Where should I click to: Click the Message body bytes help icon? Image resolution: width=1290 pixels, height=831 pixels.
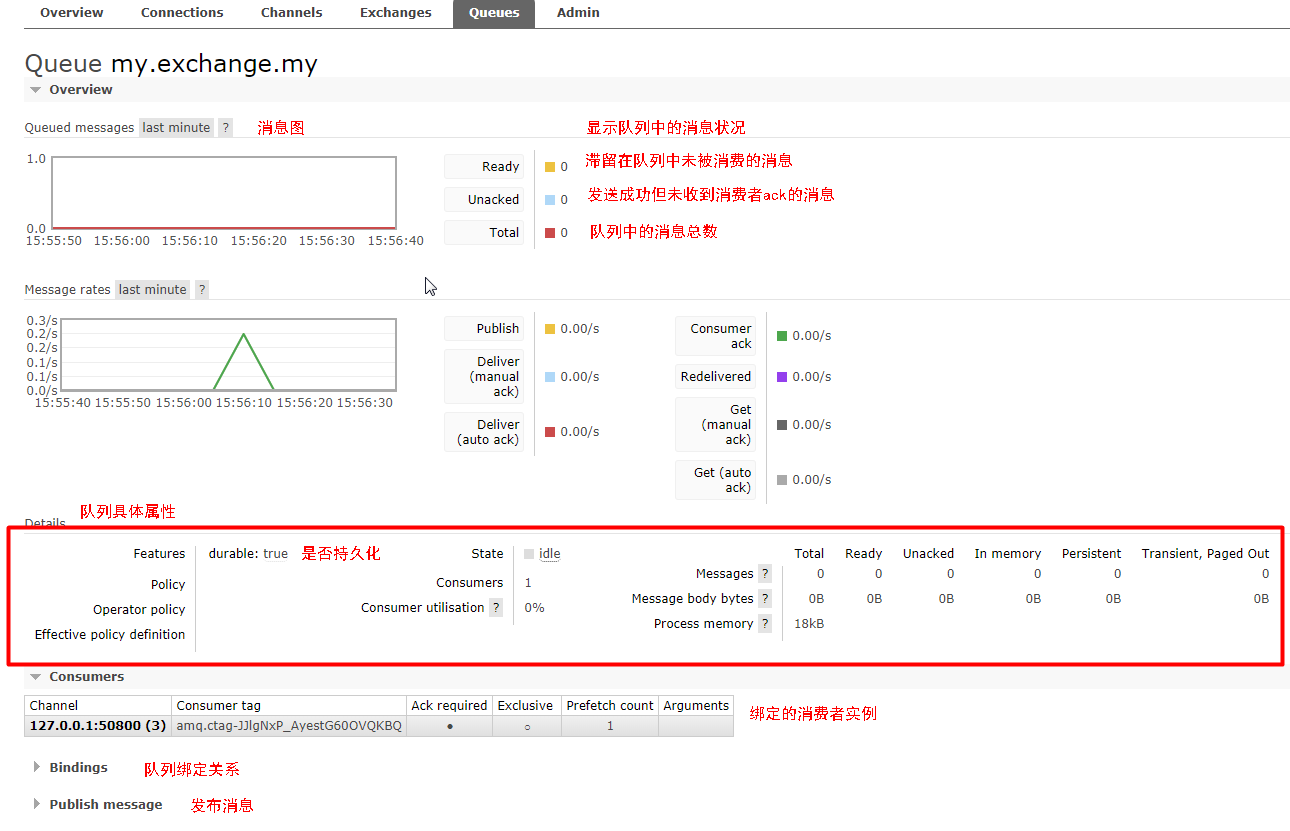click(766, 598)
